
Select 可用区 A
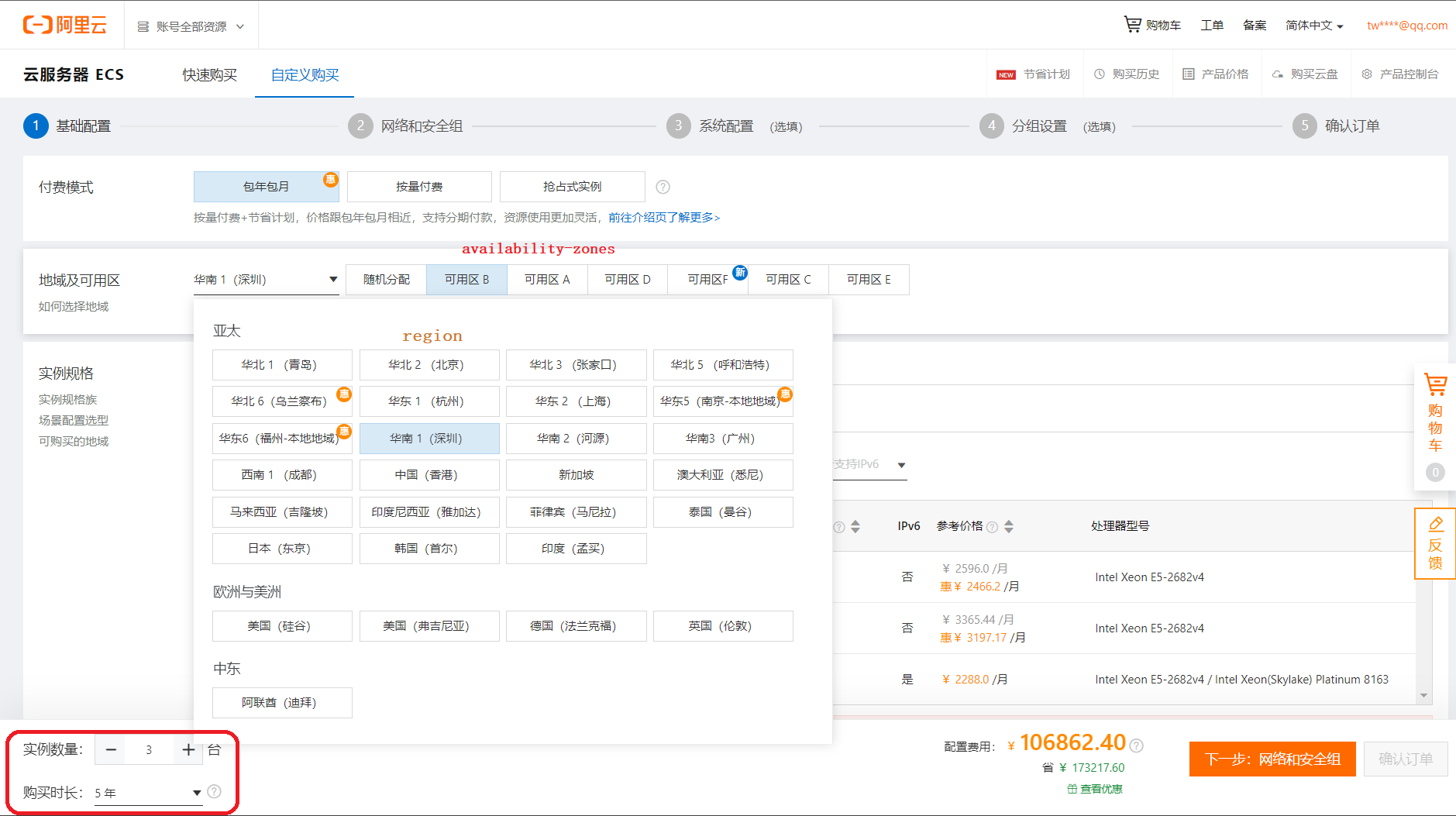coord(547,280)
